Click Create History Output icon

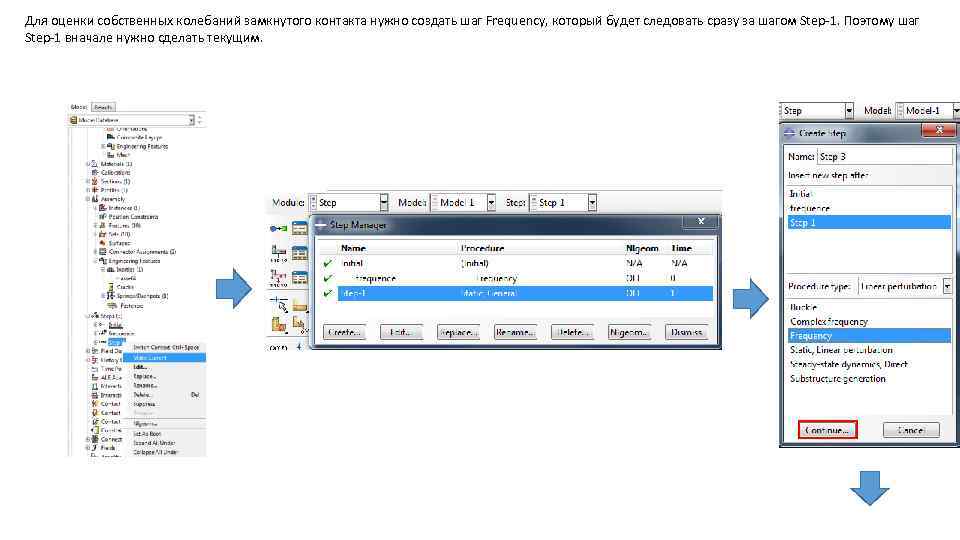point(279,278)
